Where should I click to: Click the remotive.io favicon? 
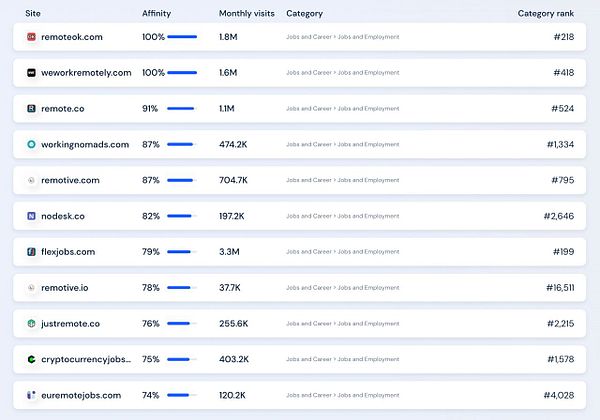coord(31,288)
